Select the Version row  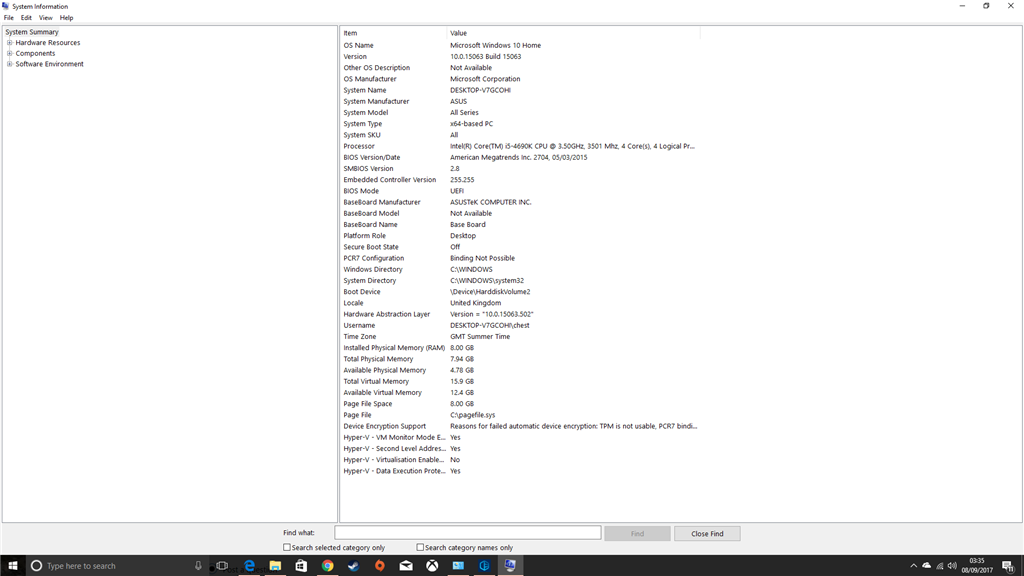pyautogui.click(x=520, y=56)
